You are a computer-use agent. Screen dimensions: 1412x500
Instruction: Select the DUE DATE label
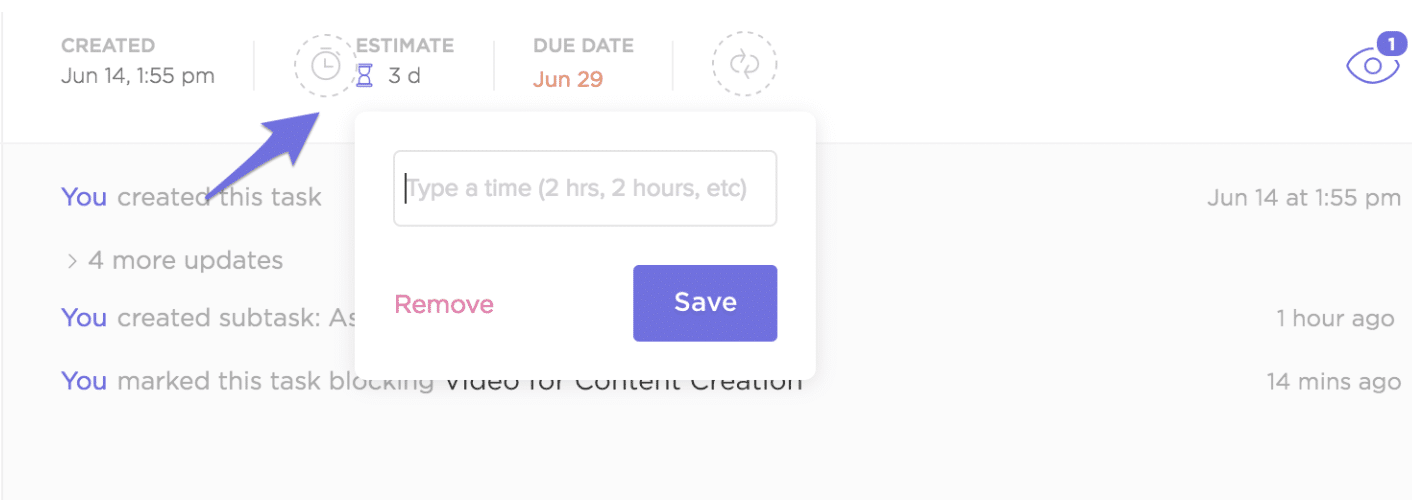click(x=582, y=46)
